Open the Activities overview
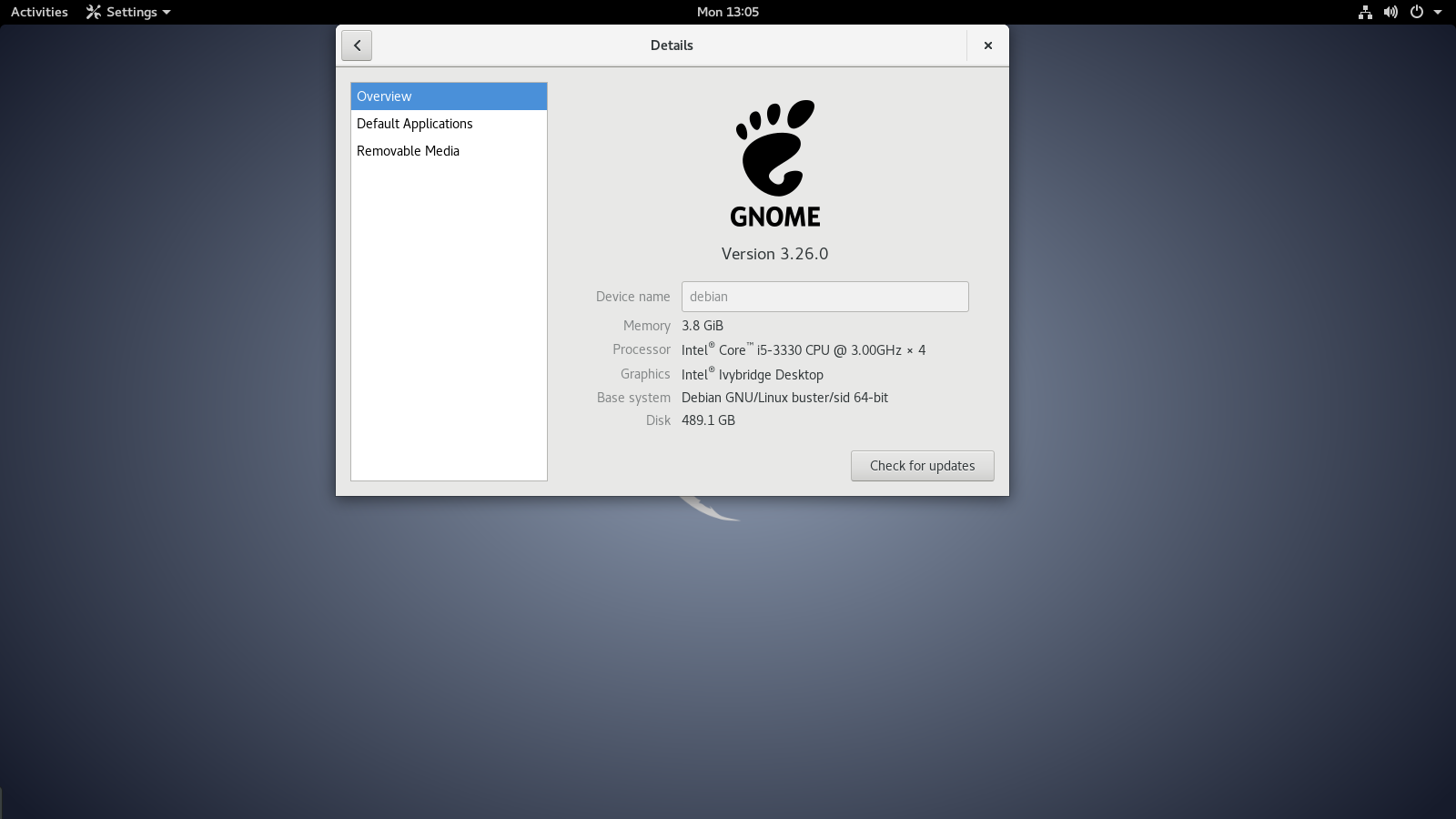The width and height of the screenshot is (1456, 819). point(39,12)
